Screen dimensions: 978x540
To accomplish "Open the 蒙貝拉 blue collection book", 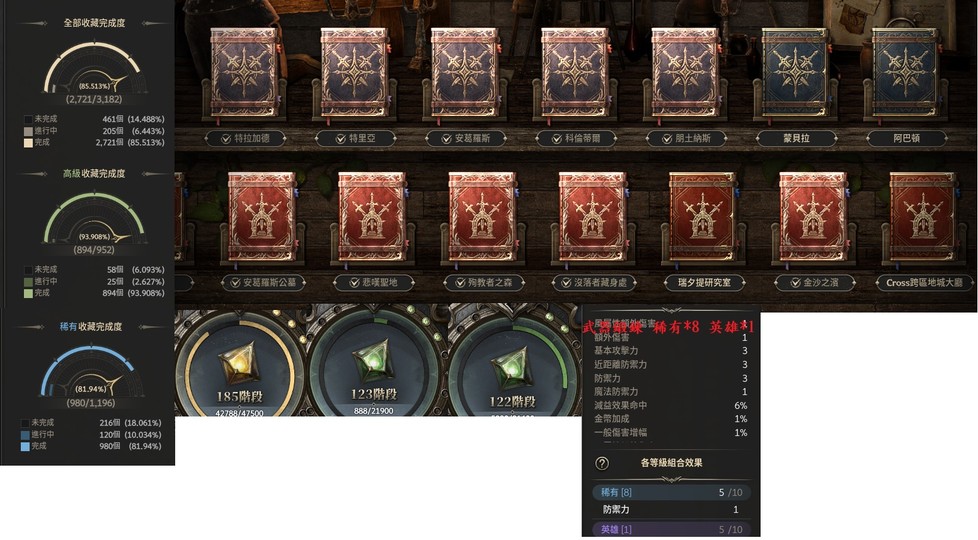I will [x=796, y=72].
